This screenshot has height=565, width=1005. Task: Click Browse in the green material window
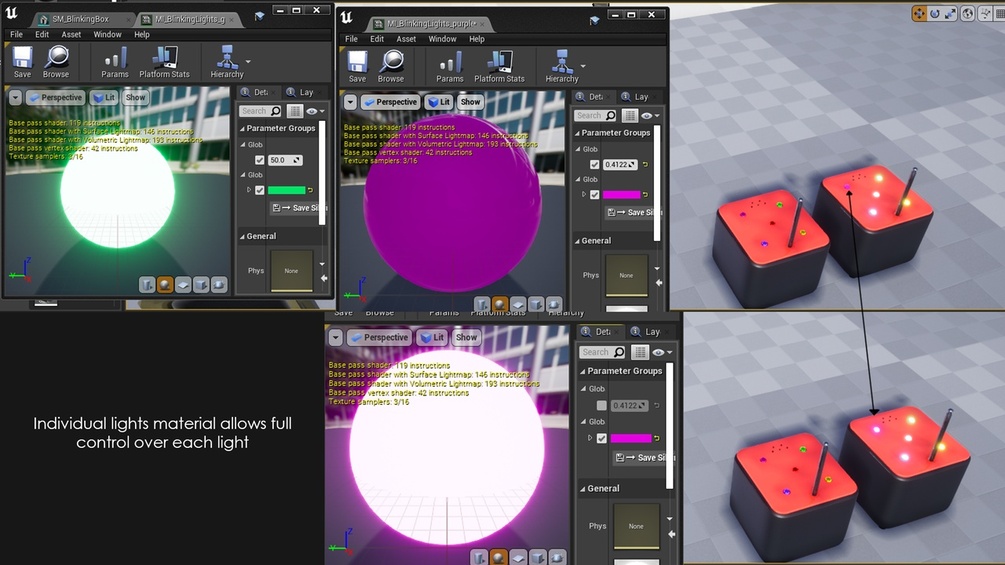(56, 62)
